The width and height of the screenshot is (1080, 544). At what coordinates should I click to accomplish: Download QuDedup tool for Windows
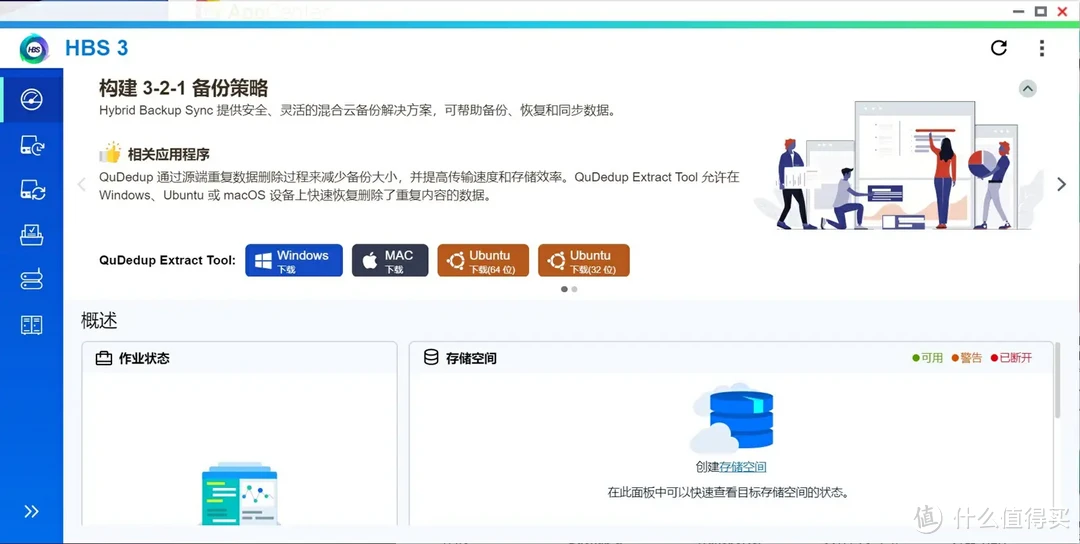tap(293, 260)
